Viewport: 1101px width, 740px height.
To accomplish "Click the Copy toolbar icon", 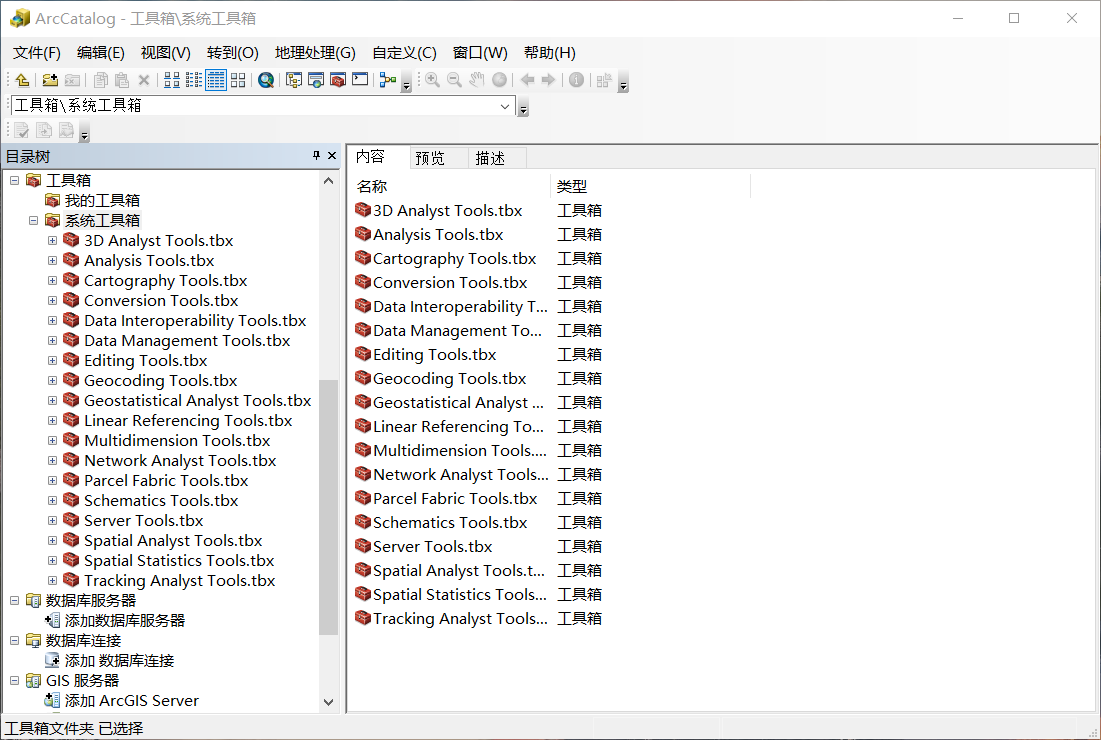I will tap(100, 80).
